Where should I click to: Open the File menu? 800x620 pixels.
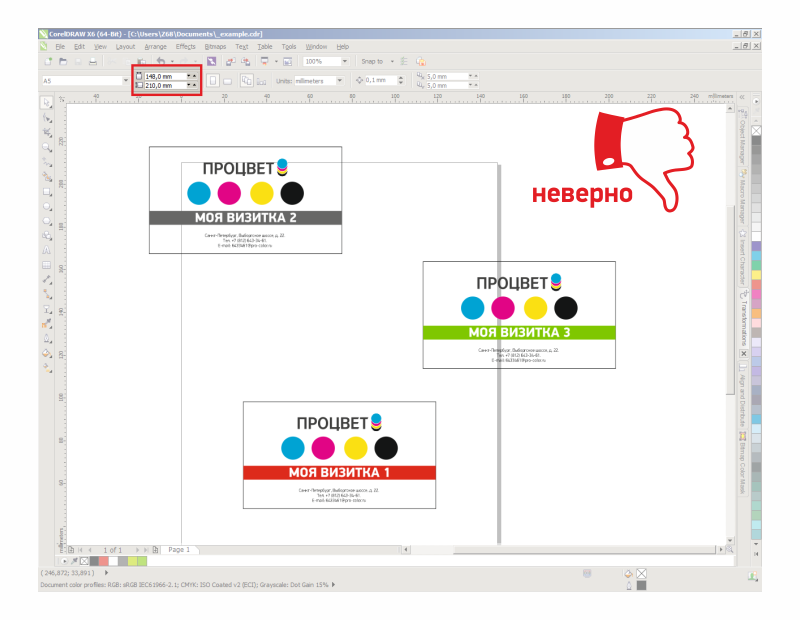60,46
